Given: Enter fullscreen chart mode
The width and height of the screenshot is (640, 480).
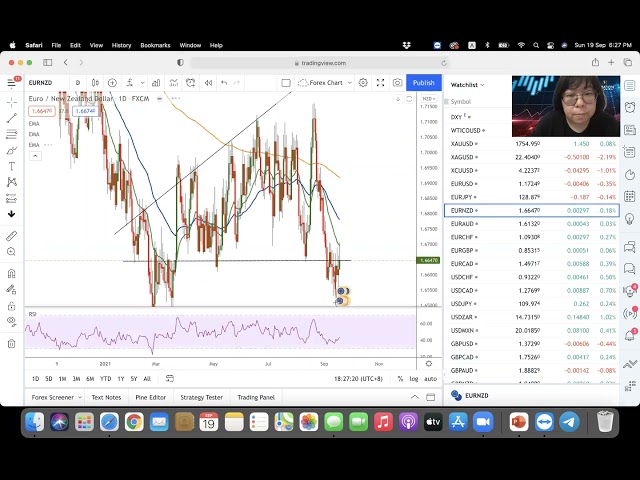Looking at the screenshot, I should click(380, 83).
